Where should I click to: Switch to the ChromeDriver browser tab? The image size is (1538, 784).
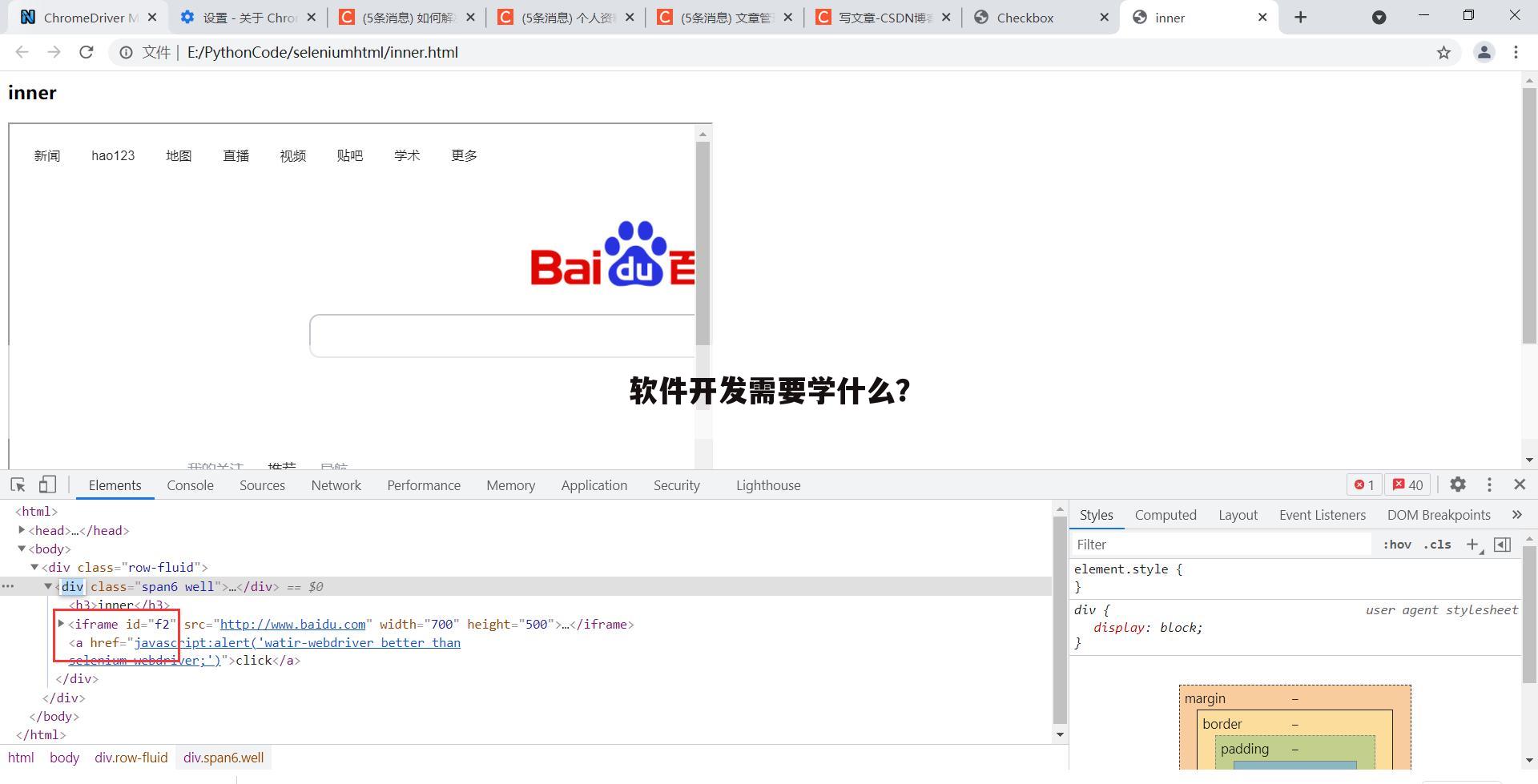(x=88, y=18)
